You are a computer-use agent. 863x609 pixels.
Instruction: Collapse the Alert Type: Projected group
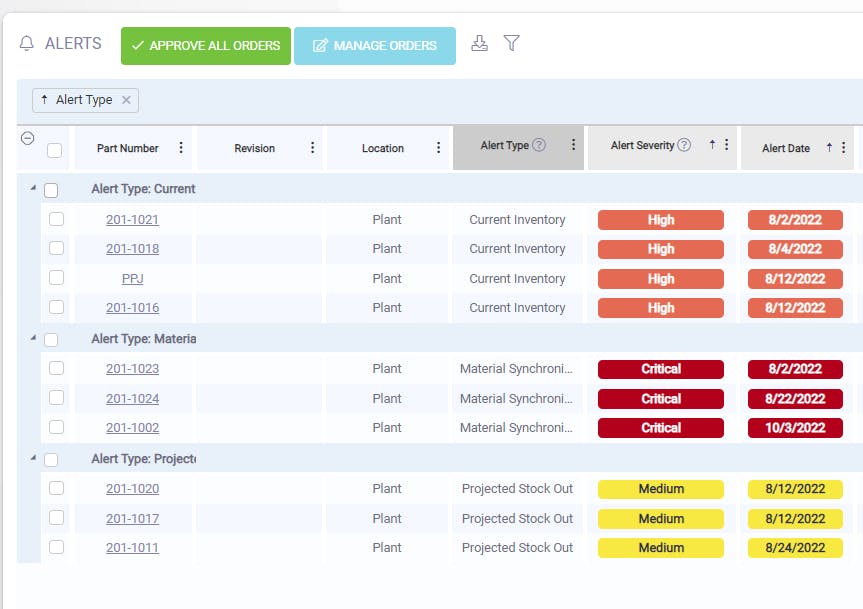[33, 458]
